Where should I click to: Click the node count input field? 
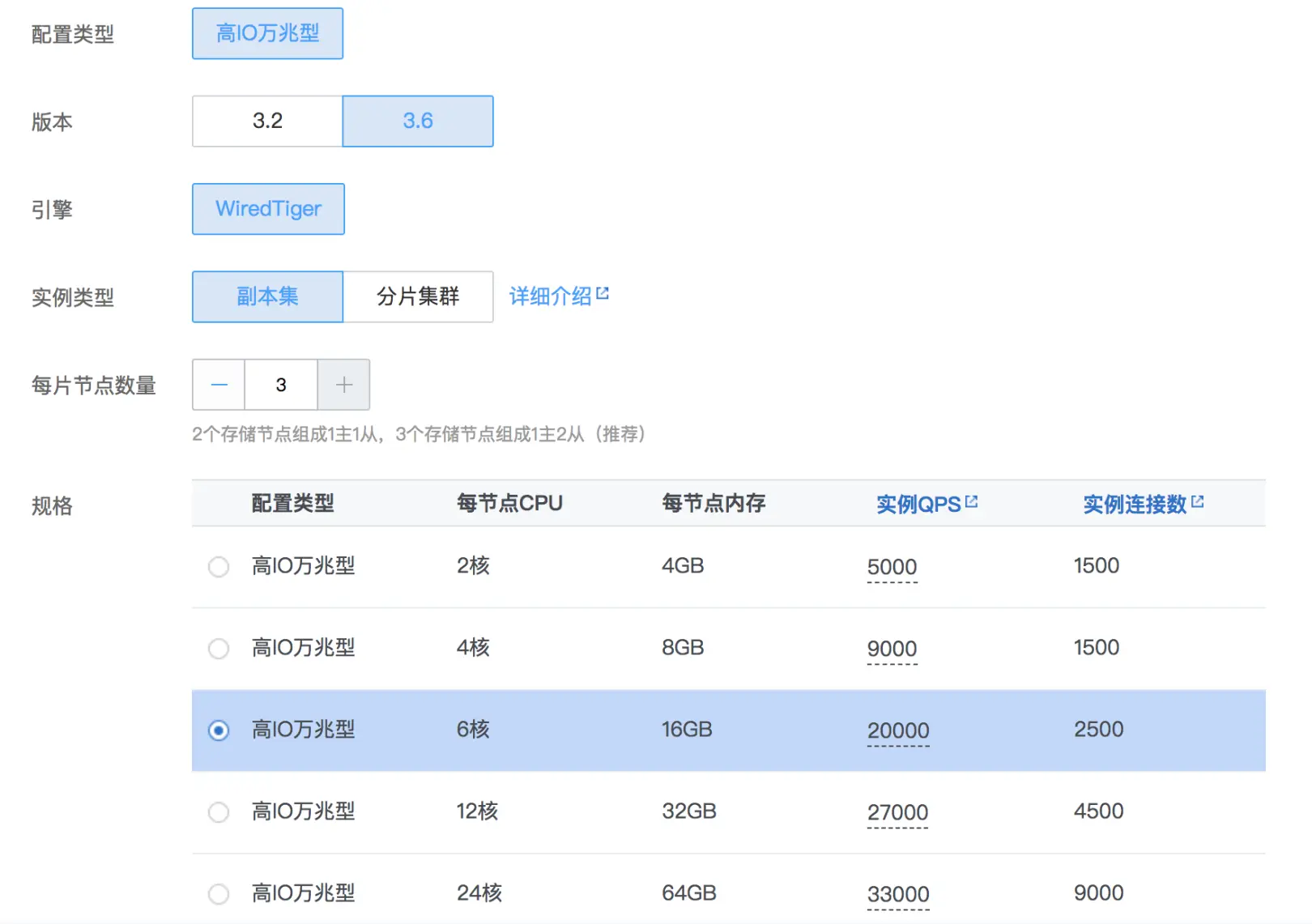281,385
